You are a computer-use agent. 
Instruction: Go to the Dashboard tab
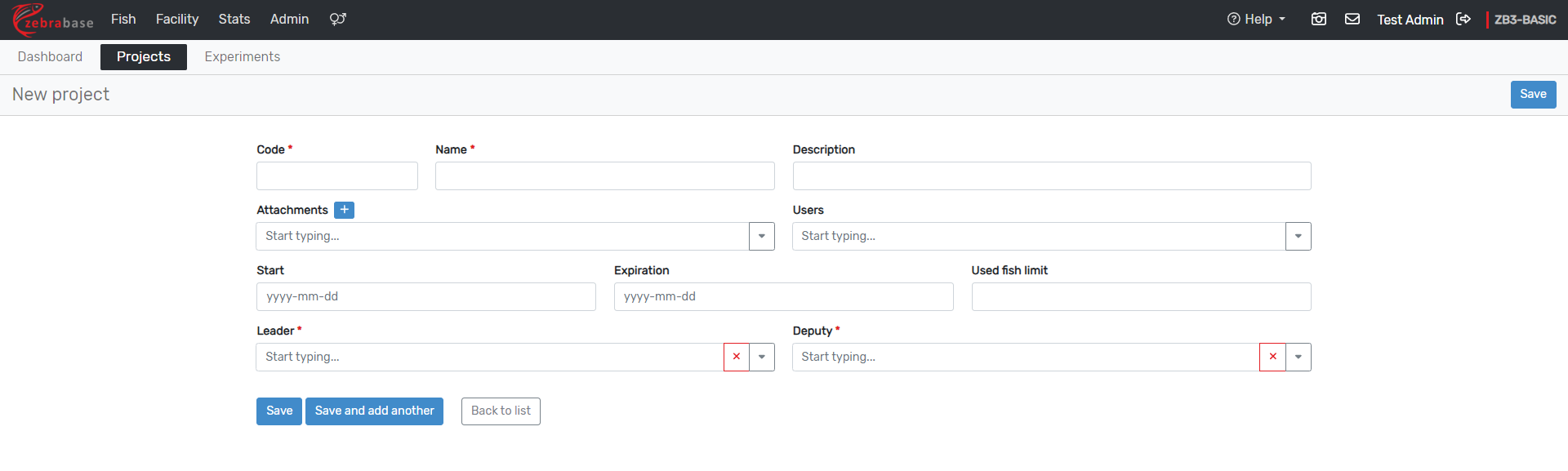(x=50, y=56)
